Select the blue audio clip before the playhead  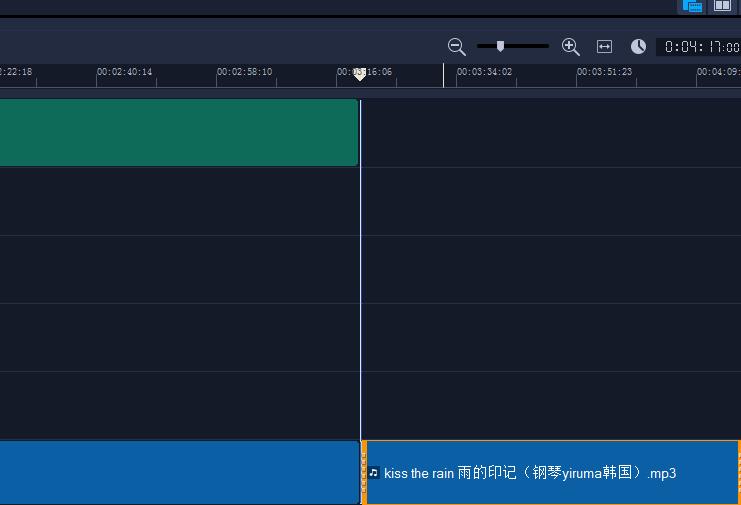(179, 472)
